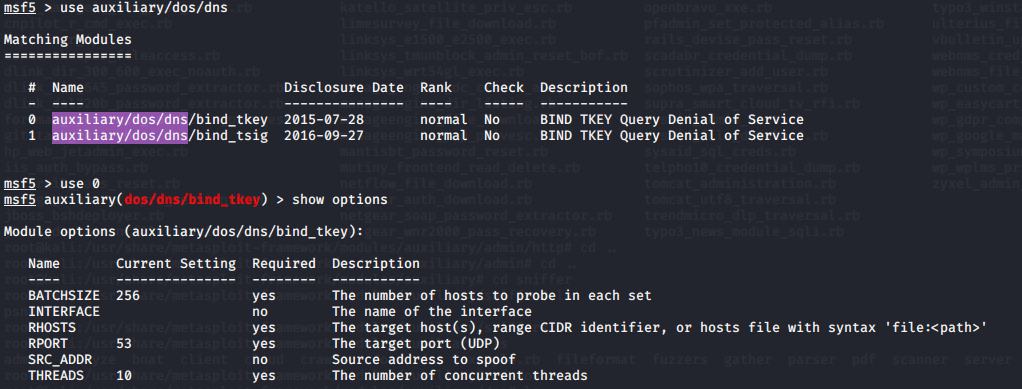Screen dimensions: 1022x389
Task: Click the bind_tsig row's Denial of Service description
Action: [x=672, y=136]
